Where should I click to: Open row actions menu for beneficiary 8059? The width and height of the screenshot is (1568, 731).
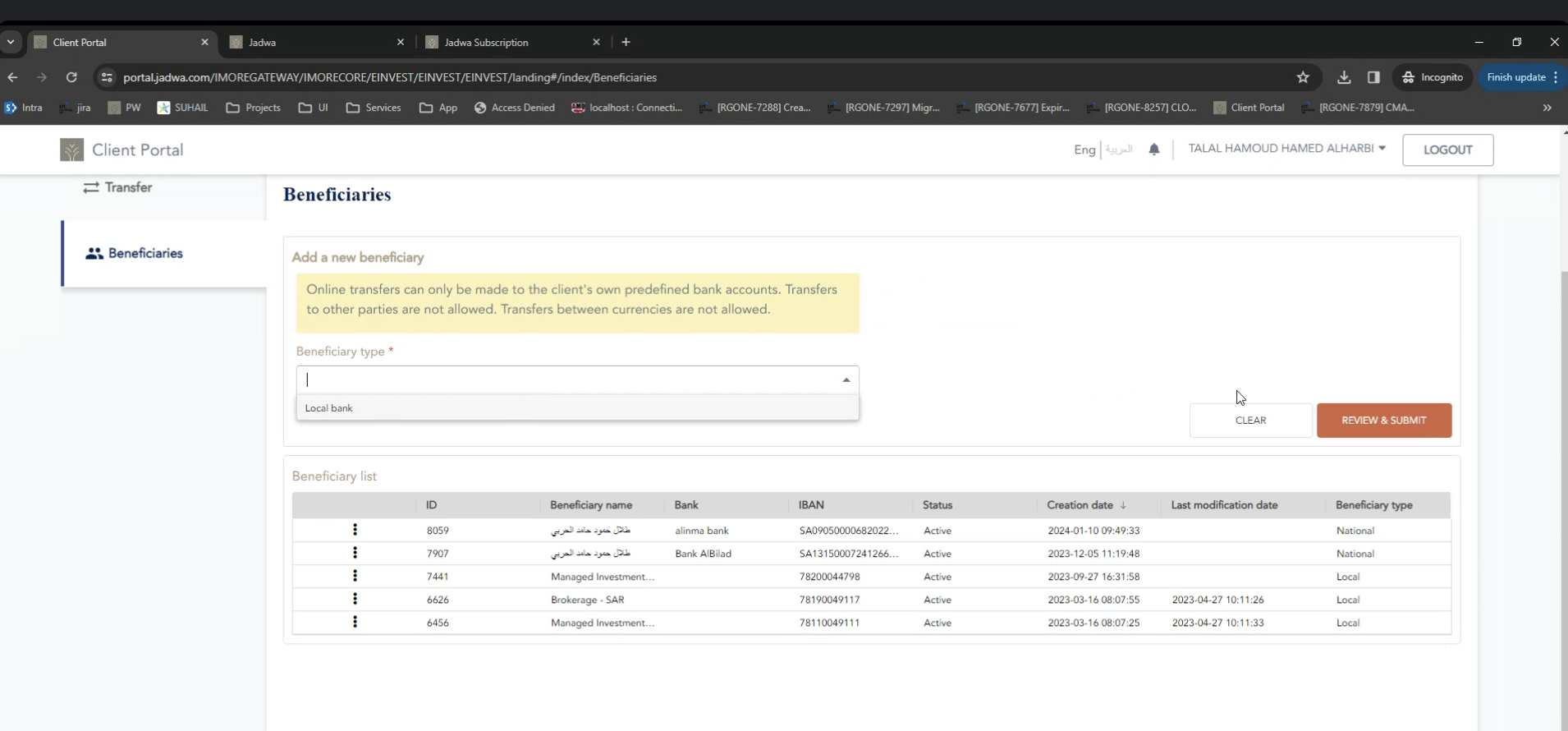point(355,531)
